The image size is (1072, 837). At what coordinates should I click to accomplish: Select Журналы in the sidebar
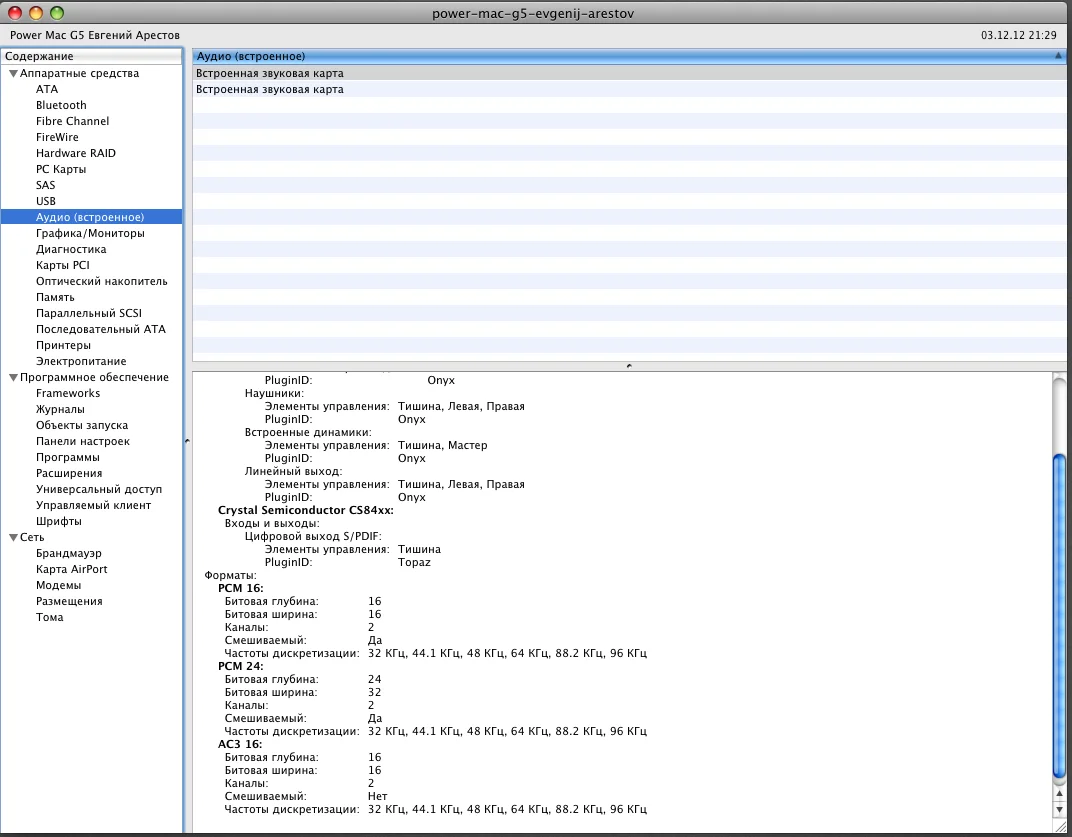(60, 409)
